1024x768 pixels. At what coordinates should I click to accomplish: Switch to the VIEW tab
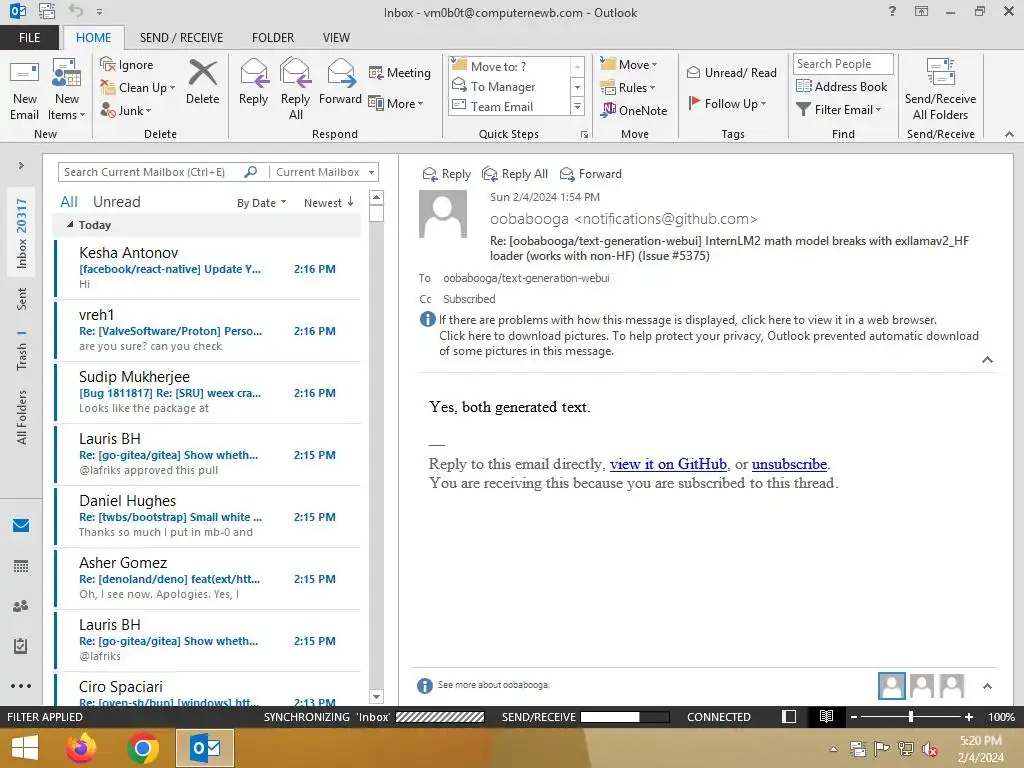click(336, 37)
